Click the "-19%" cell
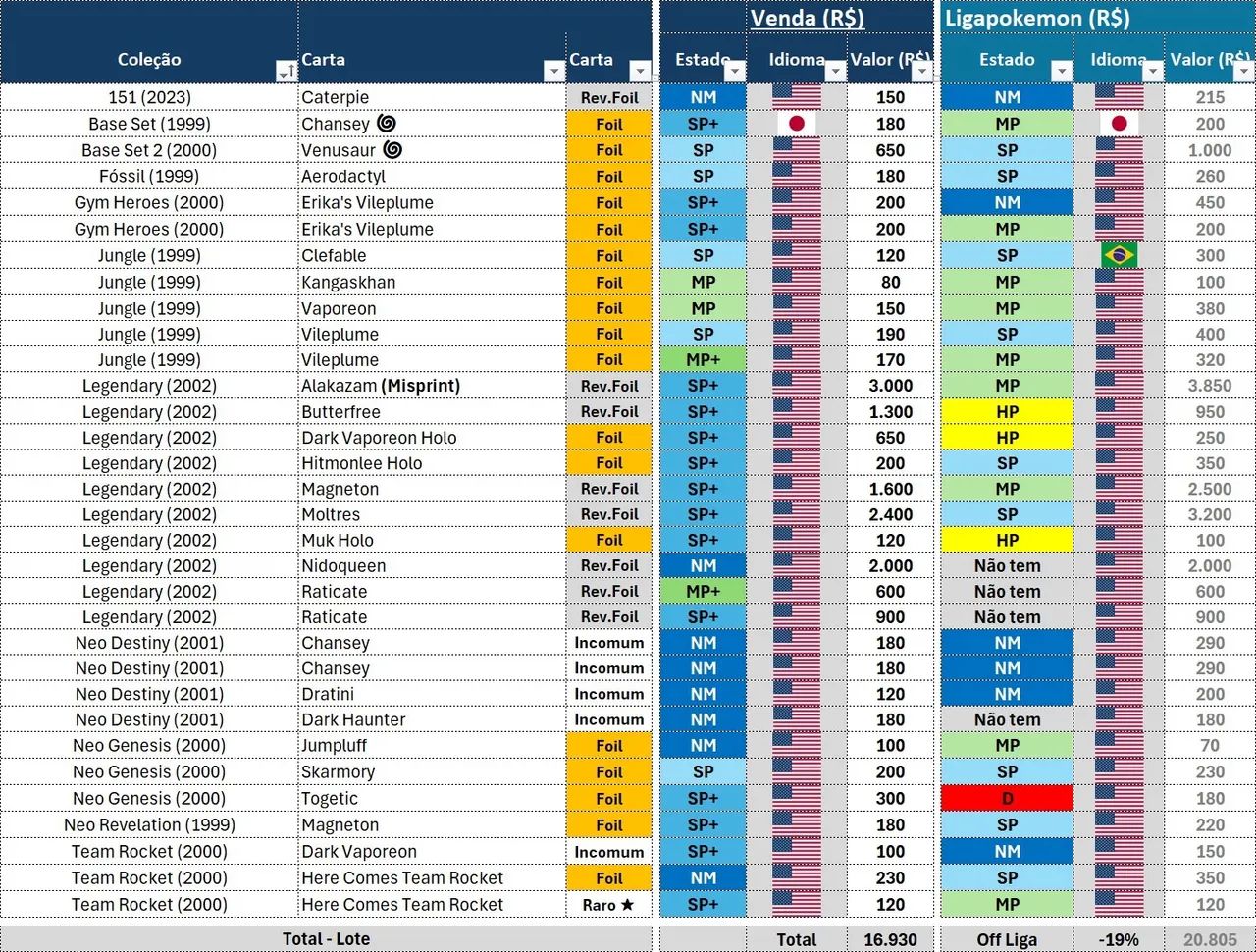Screen dimensions: 1256x952 point(1119,939)
